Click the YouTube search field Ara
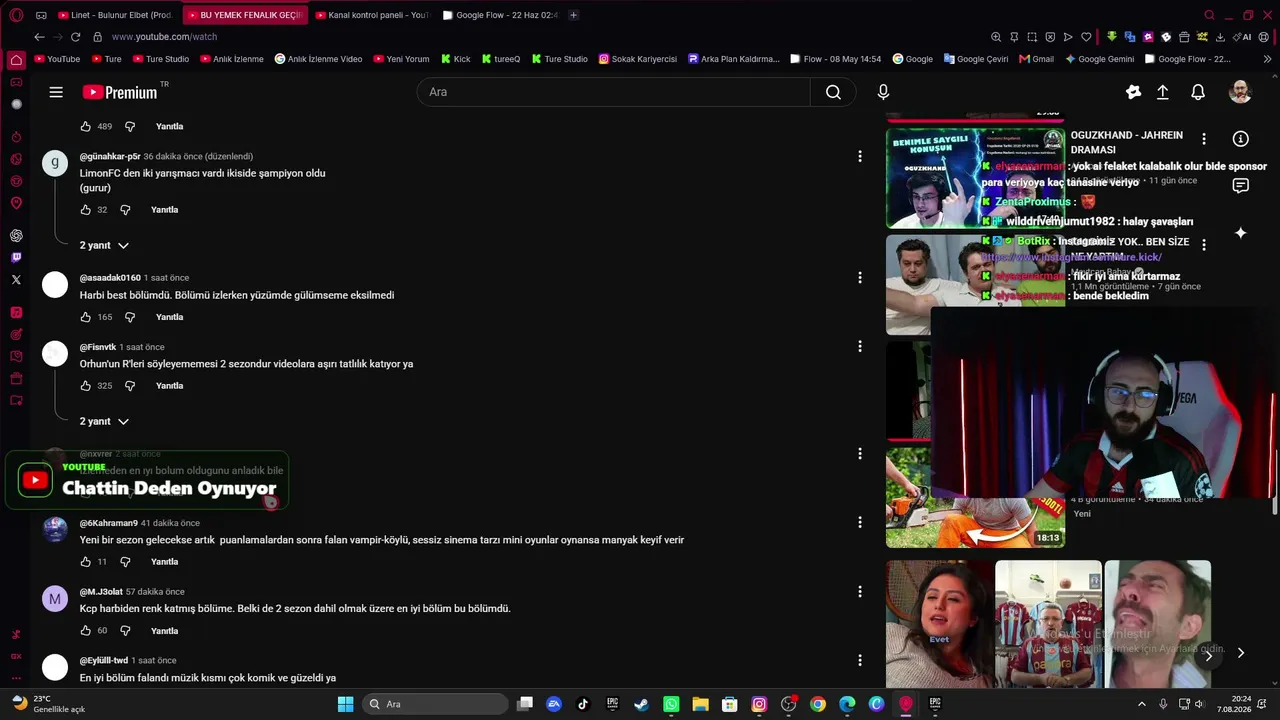The width and height of the screenshot is (1280, 720). [x=613, y=92]
